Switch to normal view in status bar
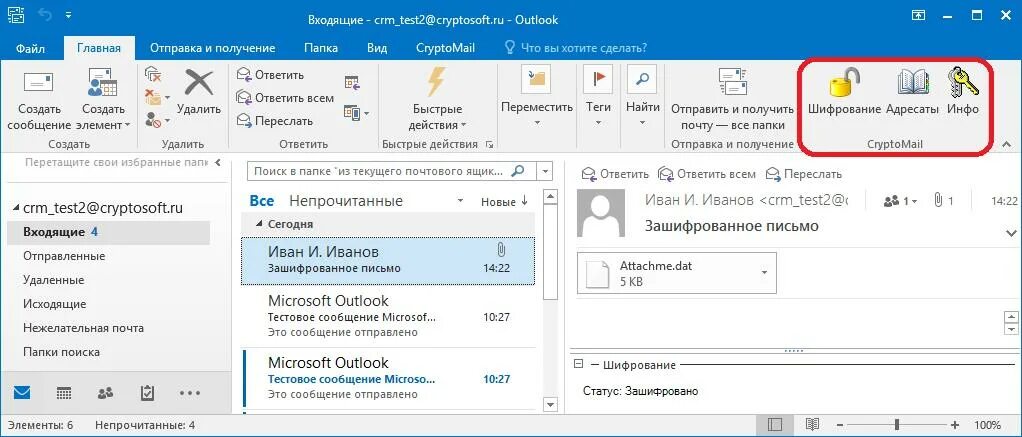 tap(774, 425)
